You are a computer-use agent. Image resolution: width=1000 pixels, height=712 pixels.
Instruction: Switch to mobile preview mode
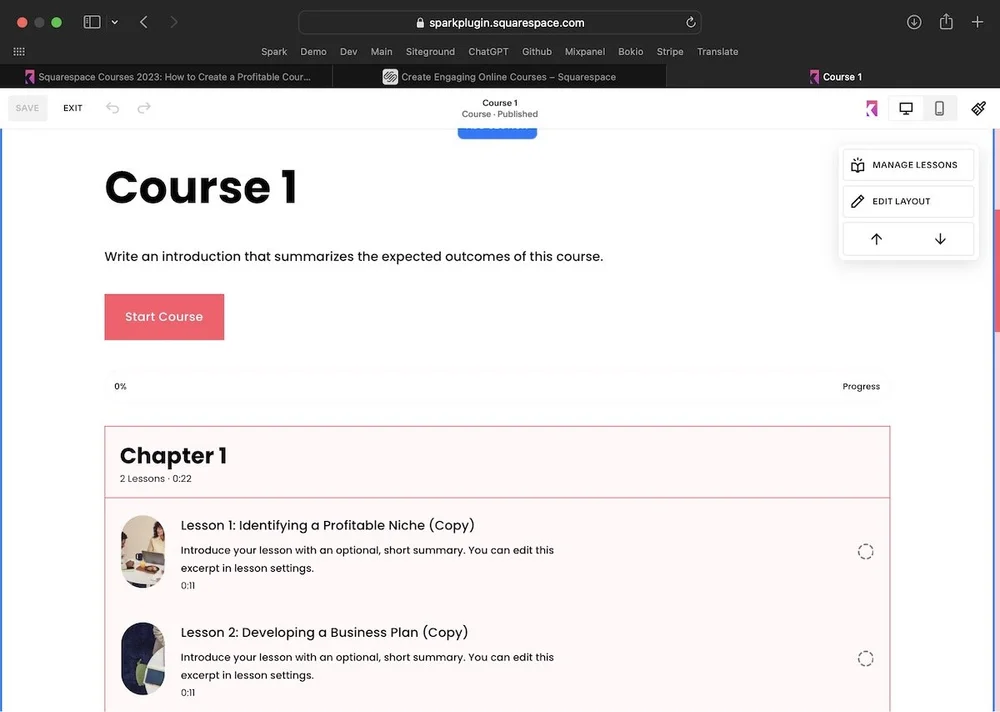tap(938, 108)
